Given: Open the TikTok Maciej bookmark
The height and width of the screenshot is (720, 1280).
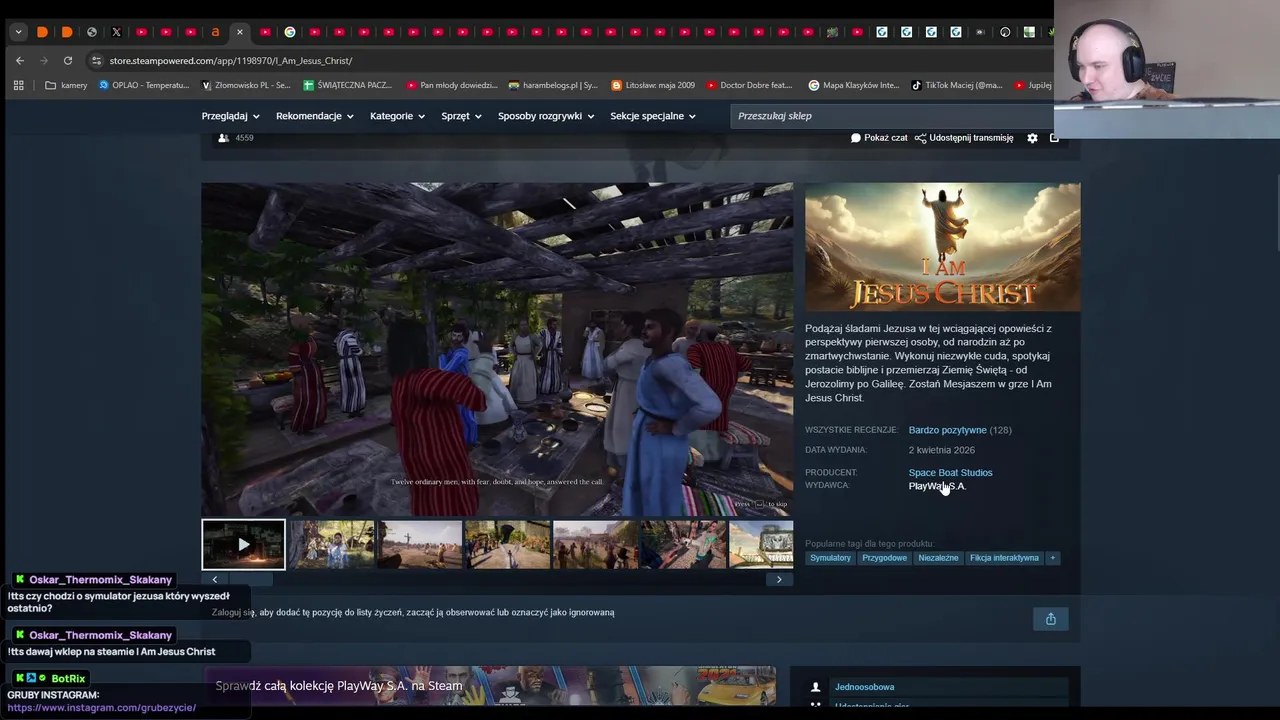Looking at the screenshot, I should [957, 85].
